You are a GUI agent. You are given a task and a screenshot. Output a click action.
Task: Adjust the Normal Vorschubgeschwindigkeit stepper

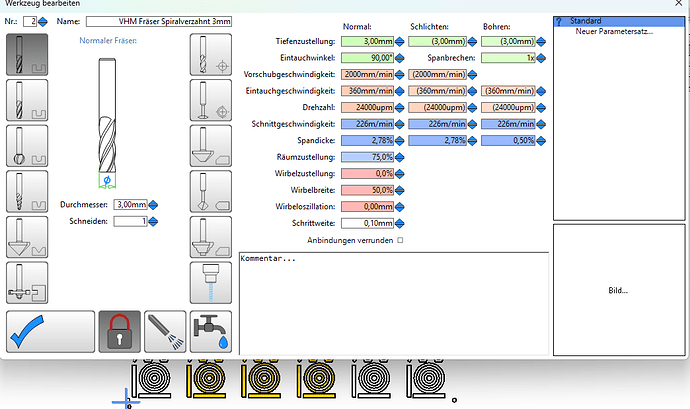(400, 74)
